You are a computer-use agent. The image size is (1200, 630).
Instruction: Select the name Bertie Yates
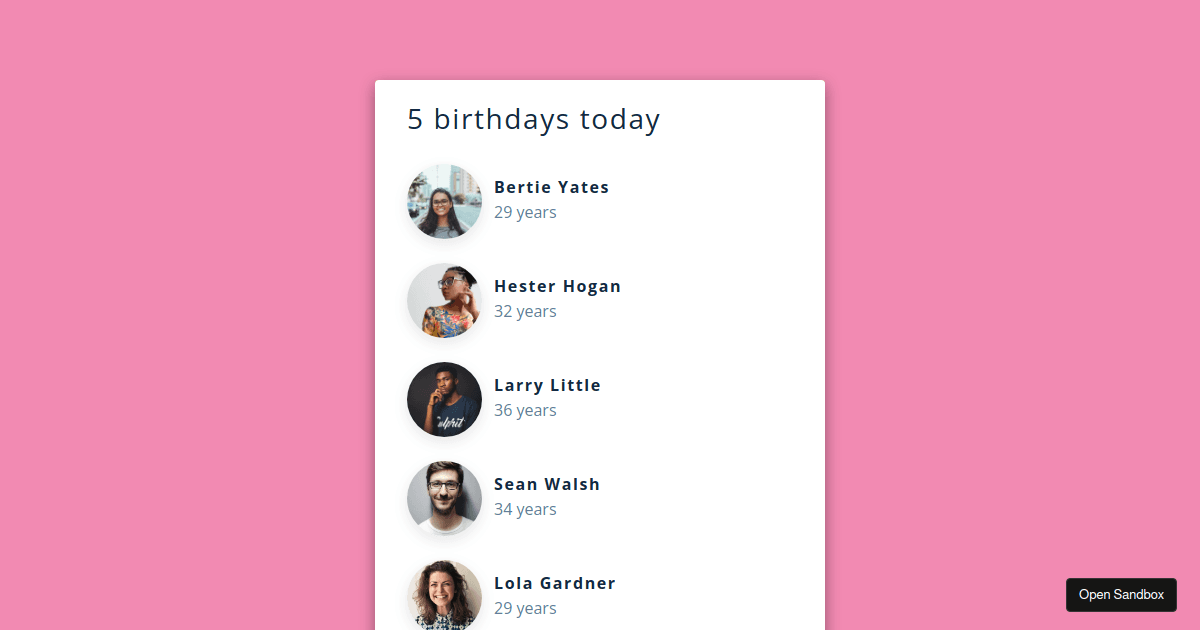coord(551,187)
